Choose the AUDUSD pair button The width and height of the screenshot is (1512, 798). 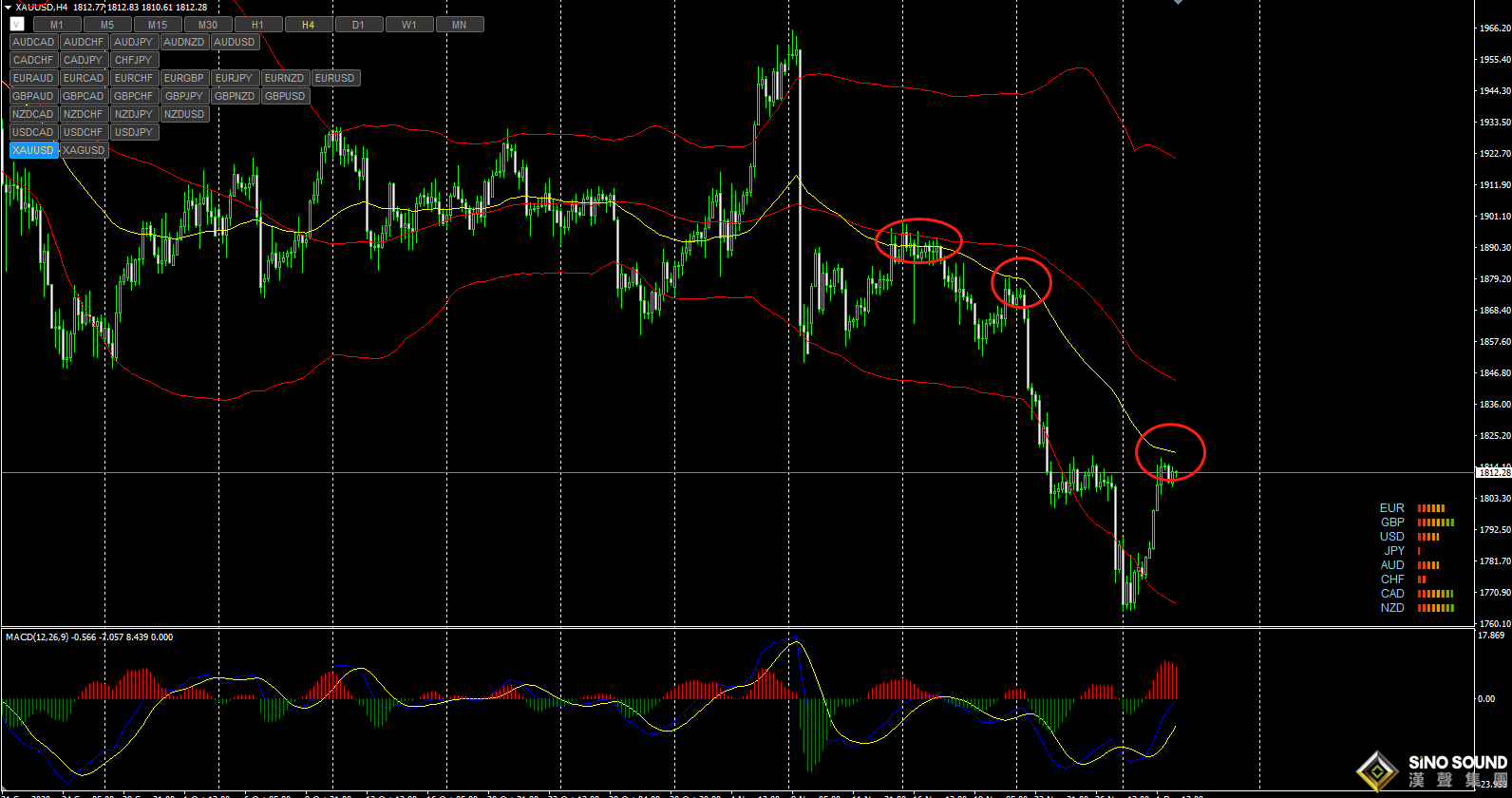(234, 42)
